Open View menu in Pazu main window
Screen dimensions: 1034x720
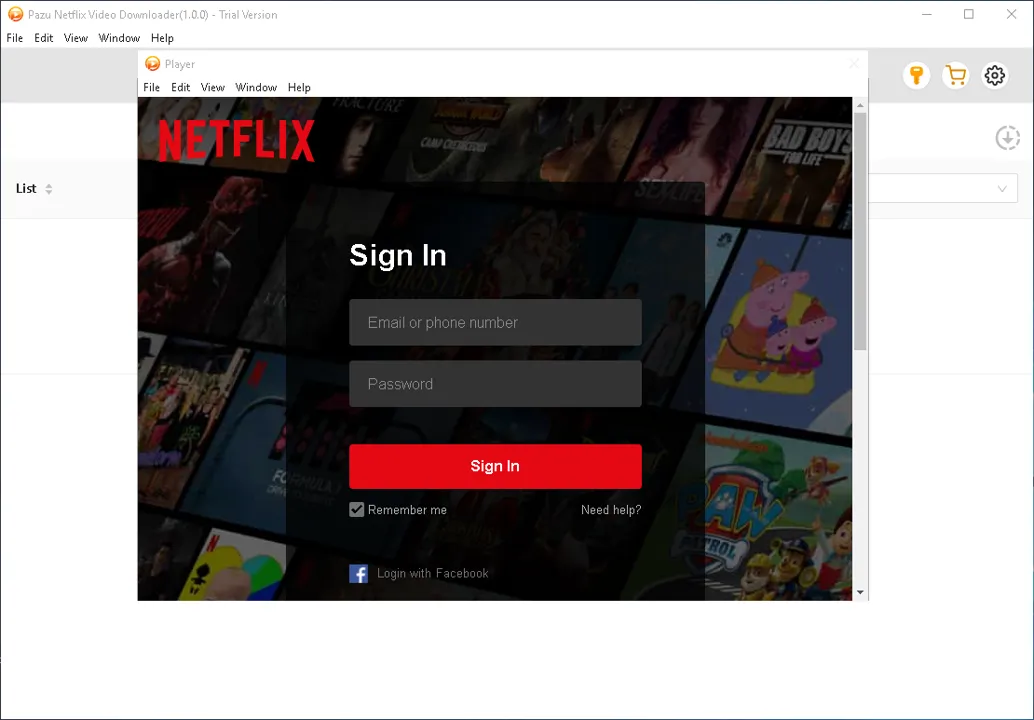(x=76, y=38)
